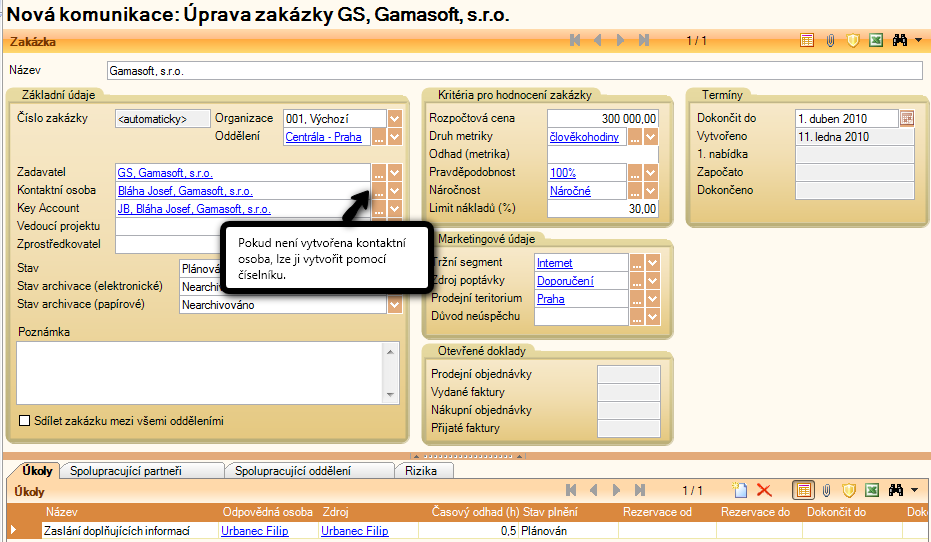
Task: Open the Náročnost dropdown arrow
Action: 652,190
